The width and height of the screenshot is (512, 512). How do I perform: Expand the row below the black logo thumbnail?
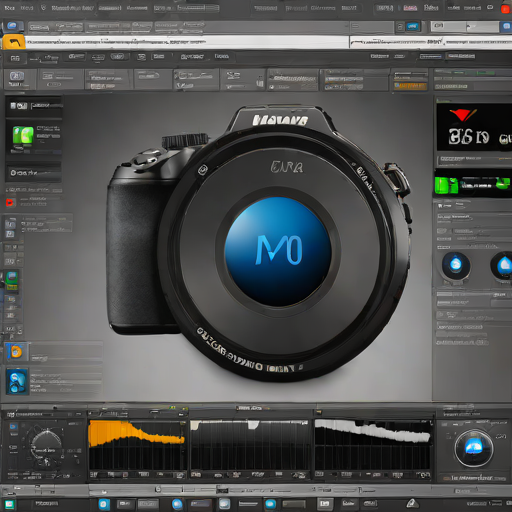tap(474, 160)
